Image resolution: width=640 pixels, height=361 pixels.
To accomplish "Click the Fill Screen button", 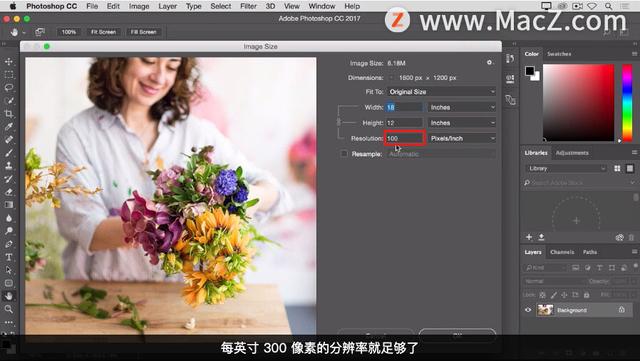I will pyautogui.click(x=143, y=32).
